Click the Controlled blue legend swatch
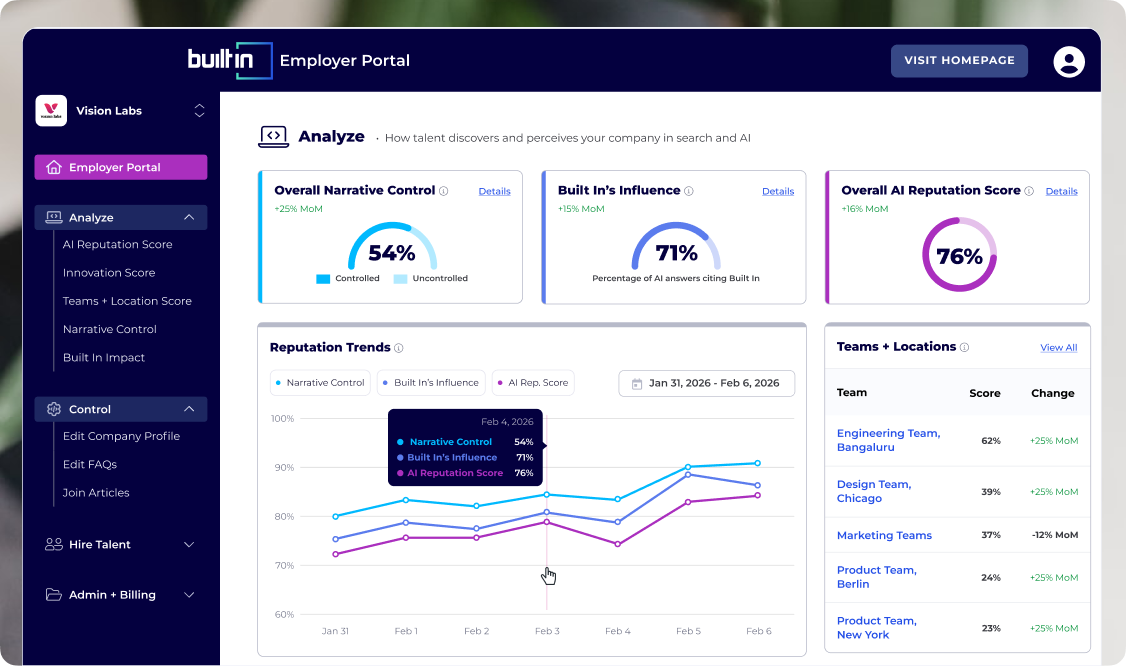Image resolution: width=1126 pixels, height=666 pixels. pos(323,279)
